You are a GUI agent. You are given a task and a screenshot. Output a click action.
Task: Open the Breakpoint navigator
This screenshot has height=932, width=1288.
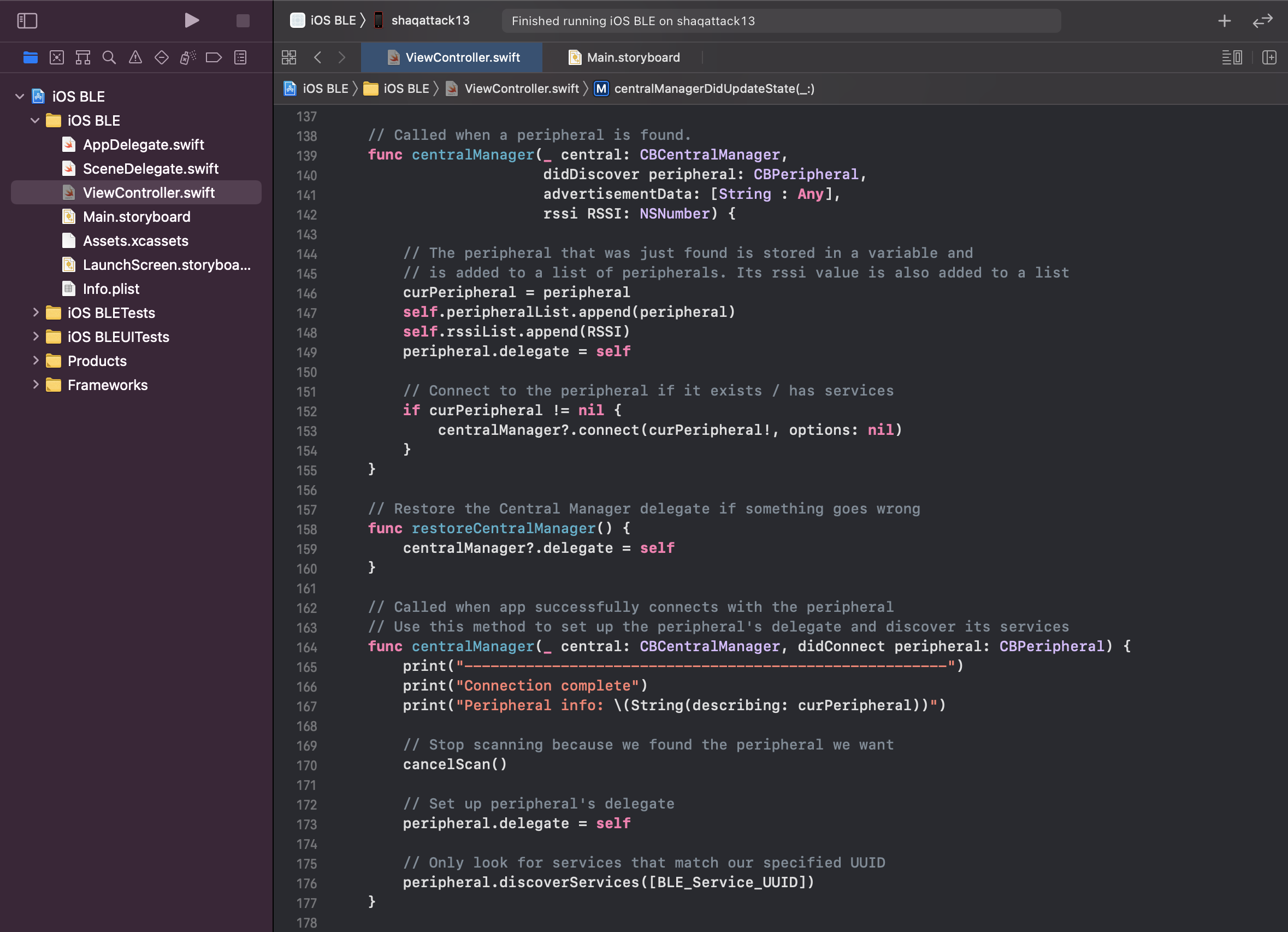(214, 57)
